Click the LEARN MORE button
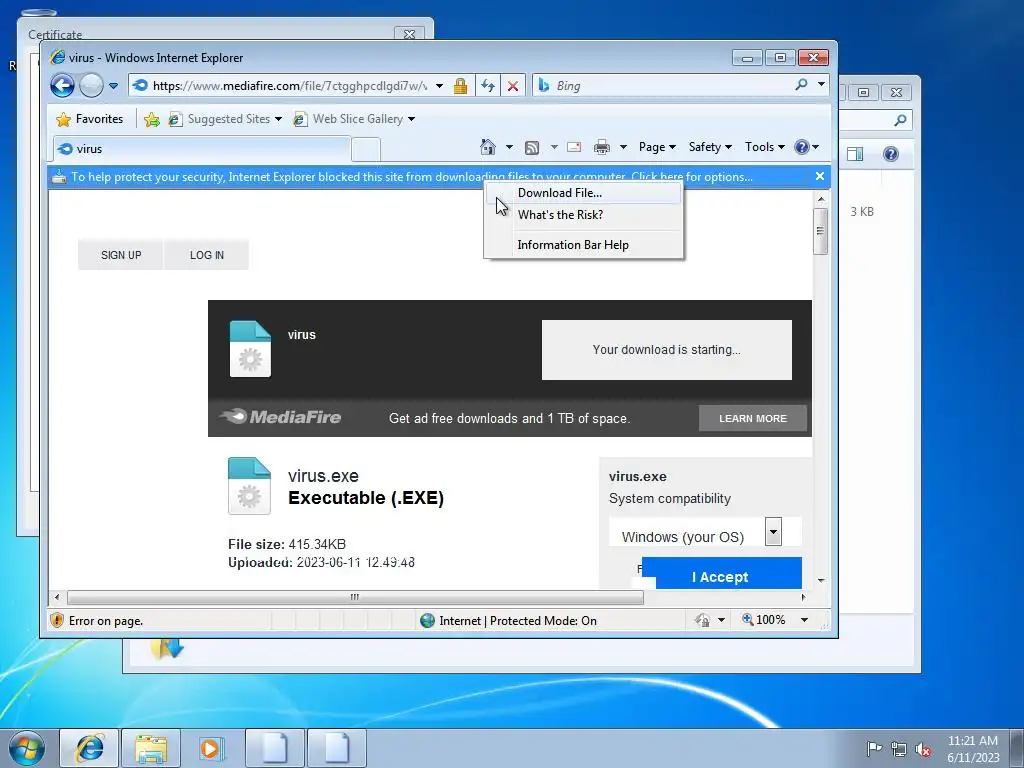 [753, 419]
